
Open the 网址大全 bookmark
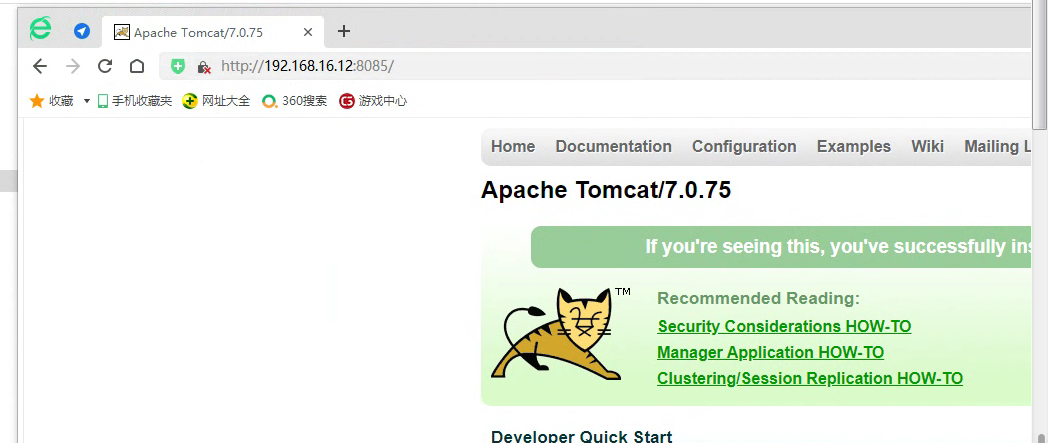click(217, 101)
